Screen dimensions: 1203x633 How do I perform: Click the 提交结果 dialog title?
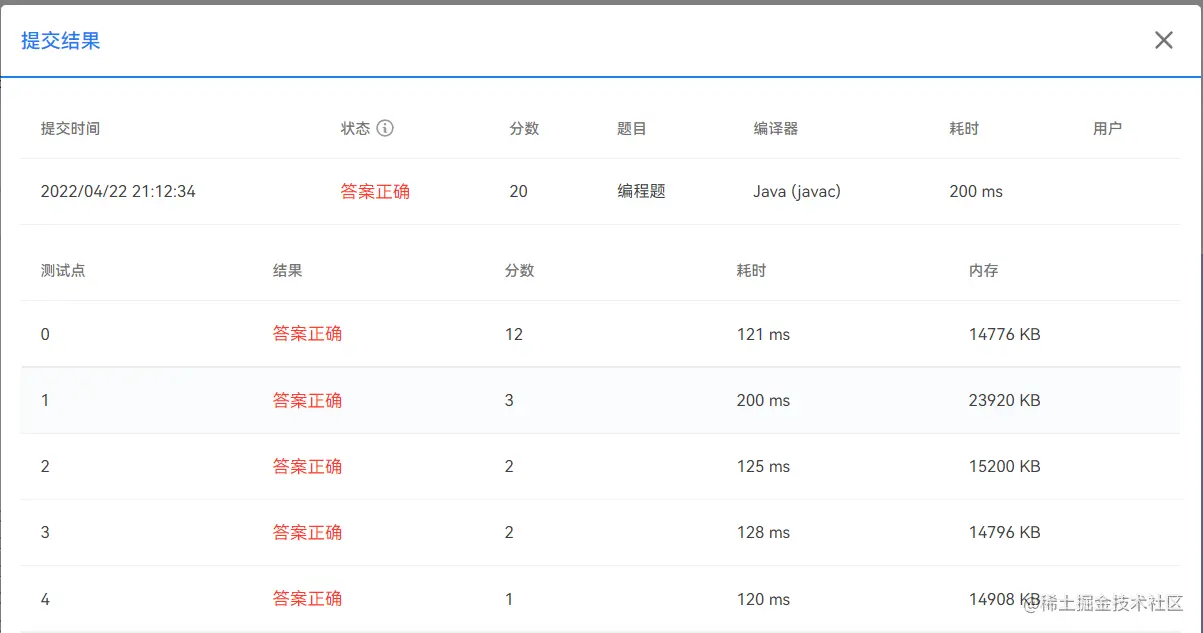[x=61, y=41]
